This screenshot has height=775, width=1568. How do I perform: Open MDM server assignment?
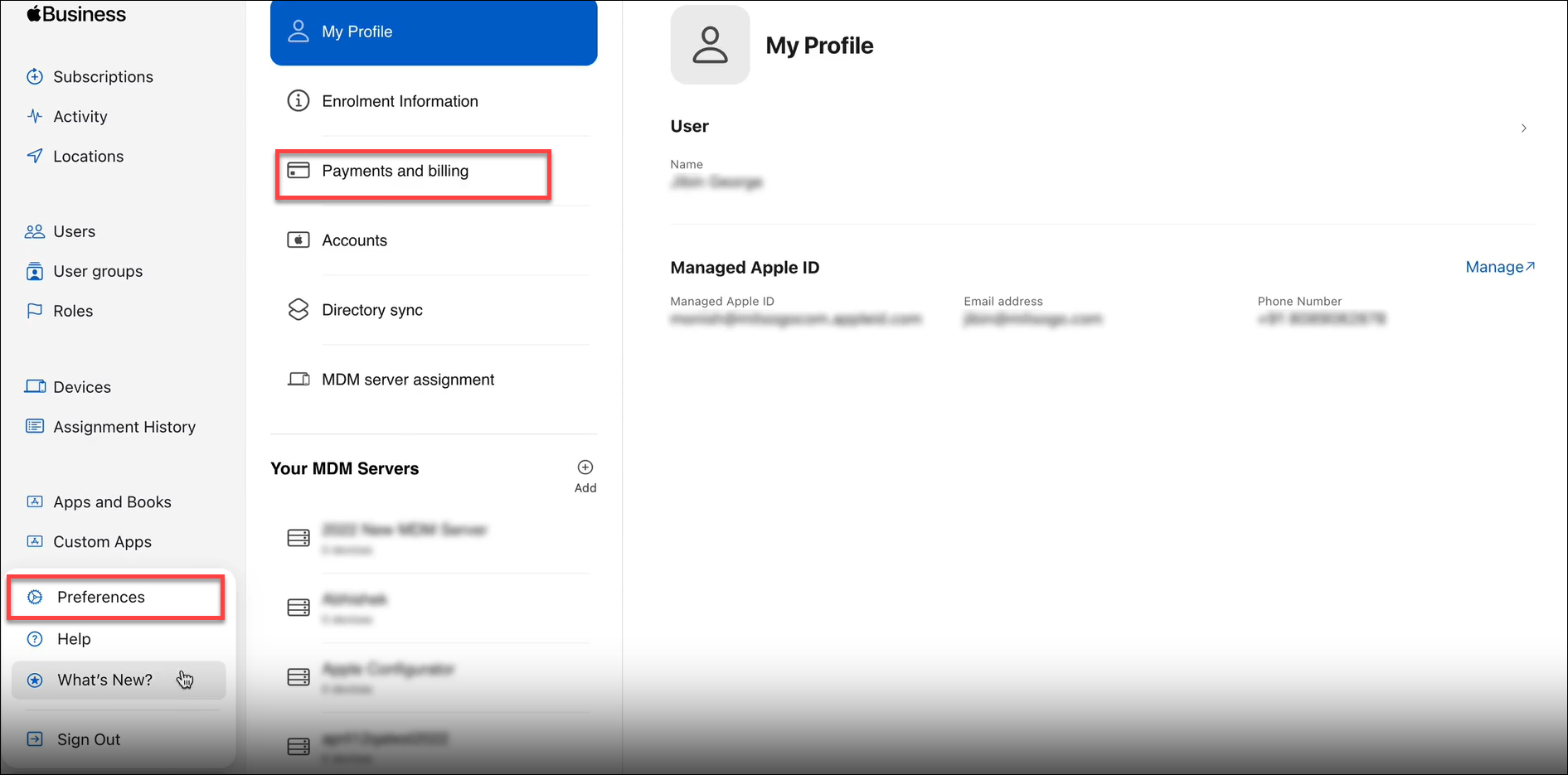point(408,380)
